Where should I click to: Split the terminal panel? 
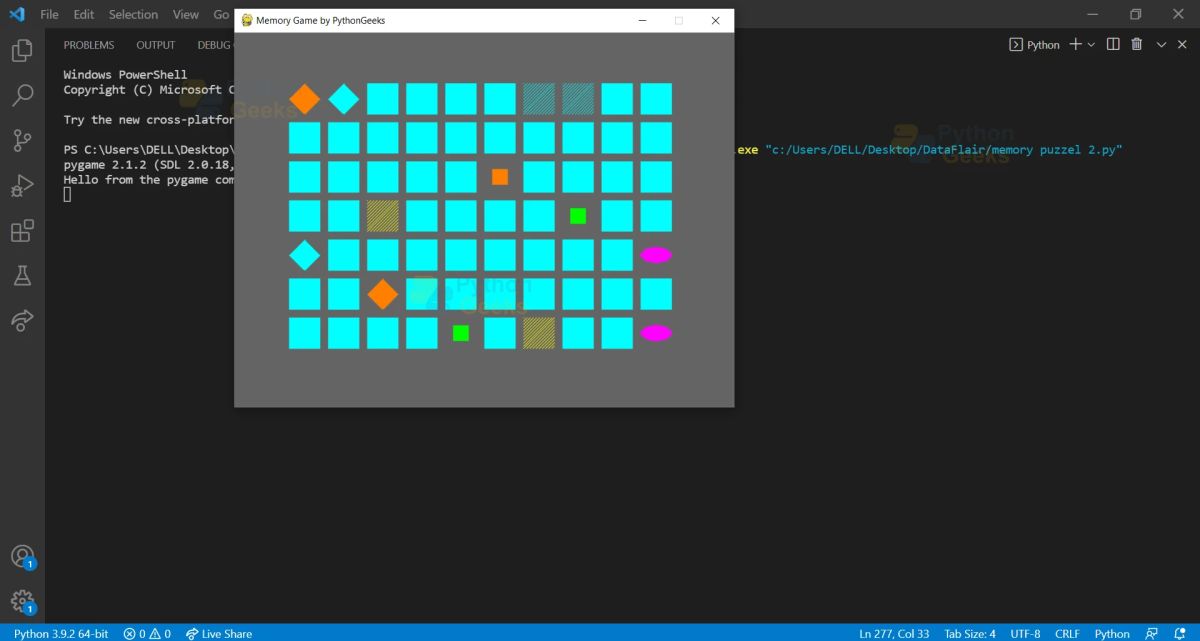(1113, 44)
